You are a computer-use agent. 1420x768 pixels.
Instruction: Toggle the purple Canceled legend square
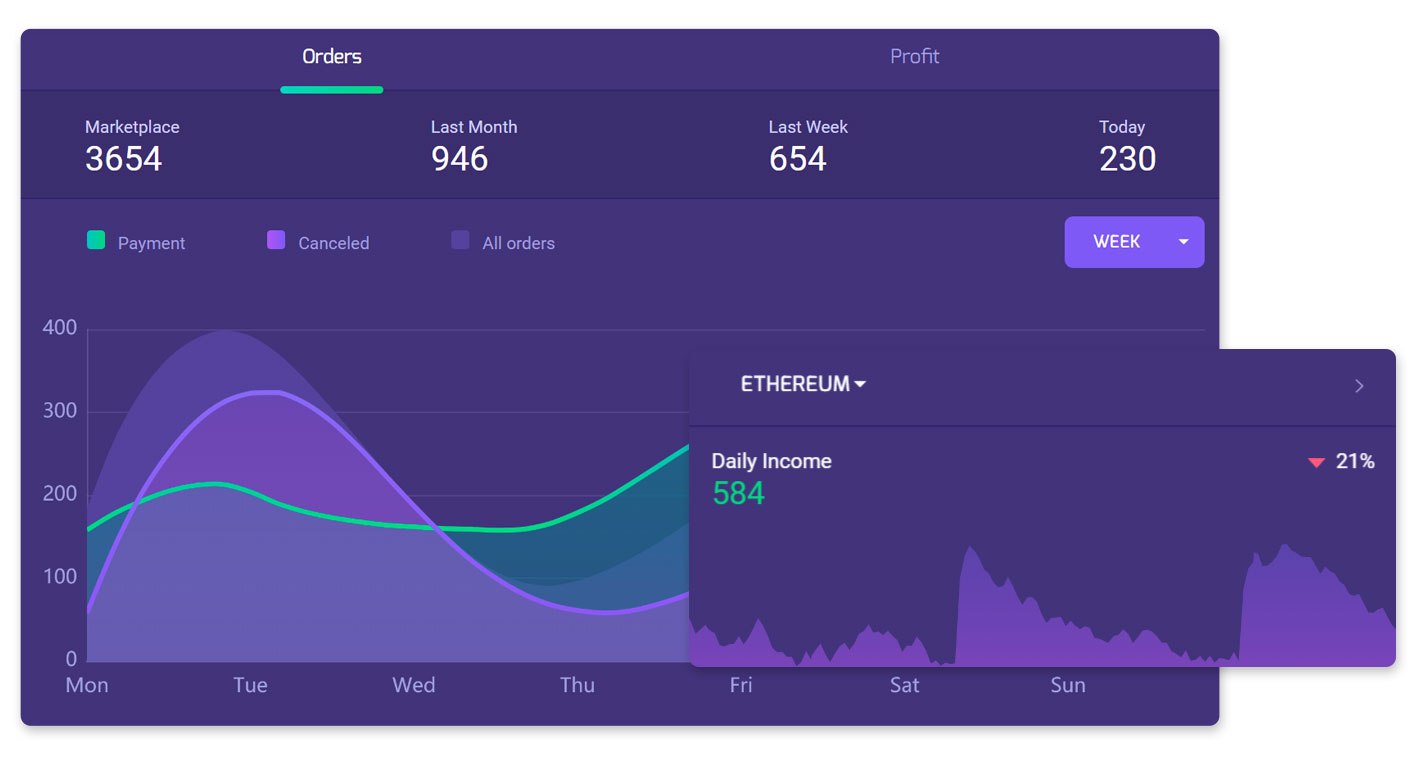pyautogui.click(x=276, y=240)
